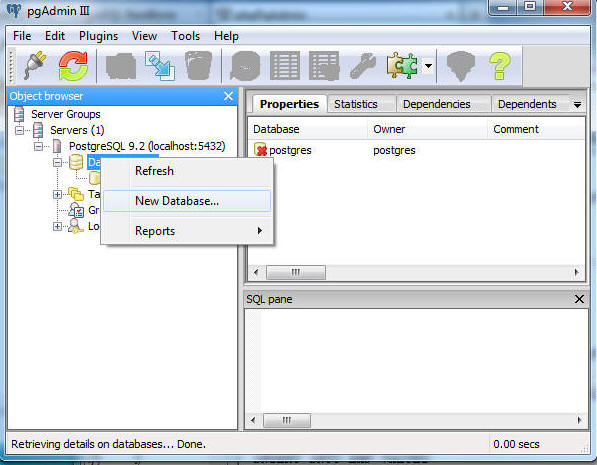Click the Refresh object toolbar icon

click(73, 66)
